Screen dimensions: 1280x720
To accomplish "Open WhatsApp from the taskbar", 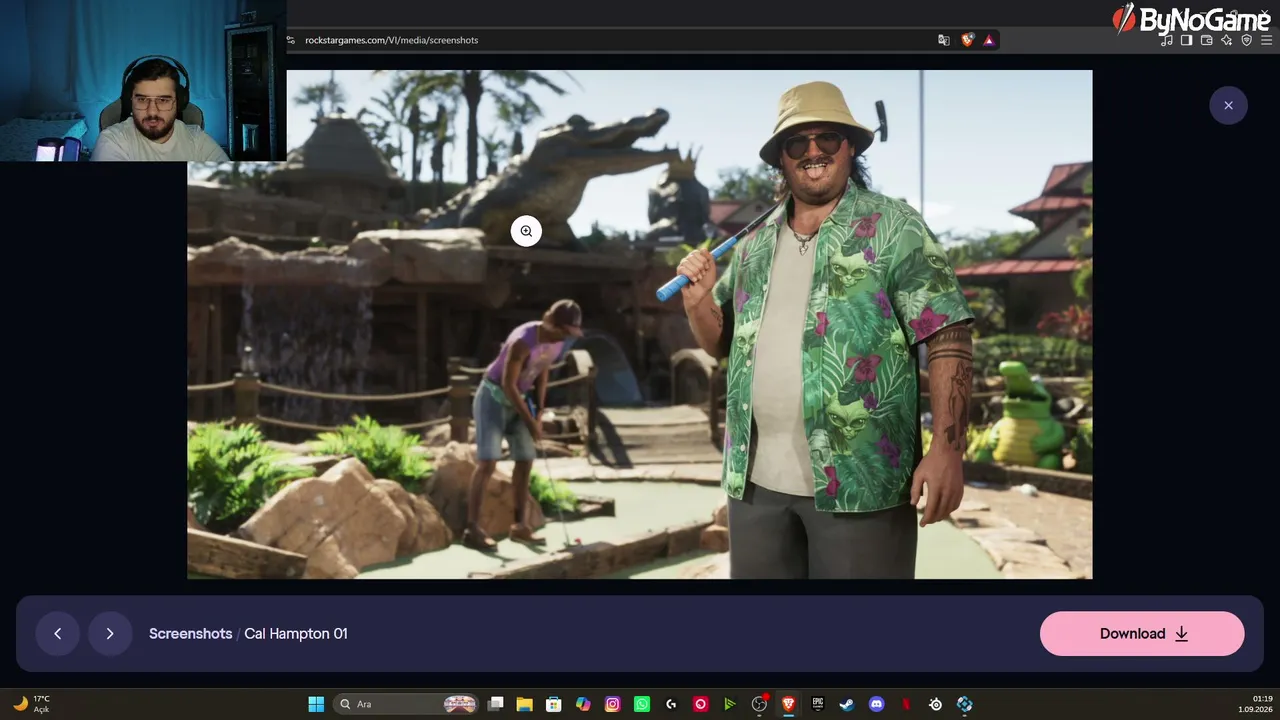I will click(642, 704).
